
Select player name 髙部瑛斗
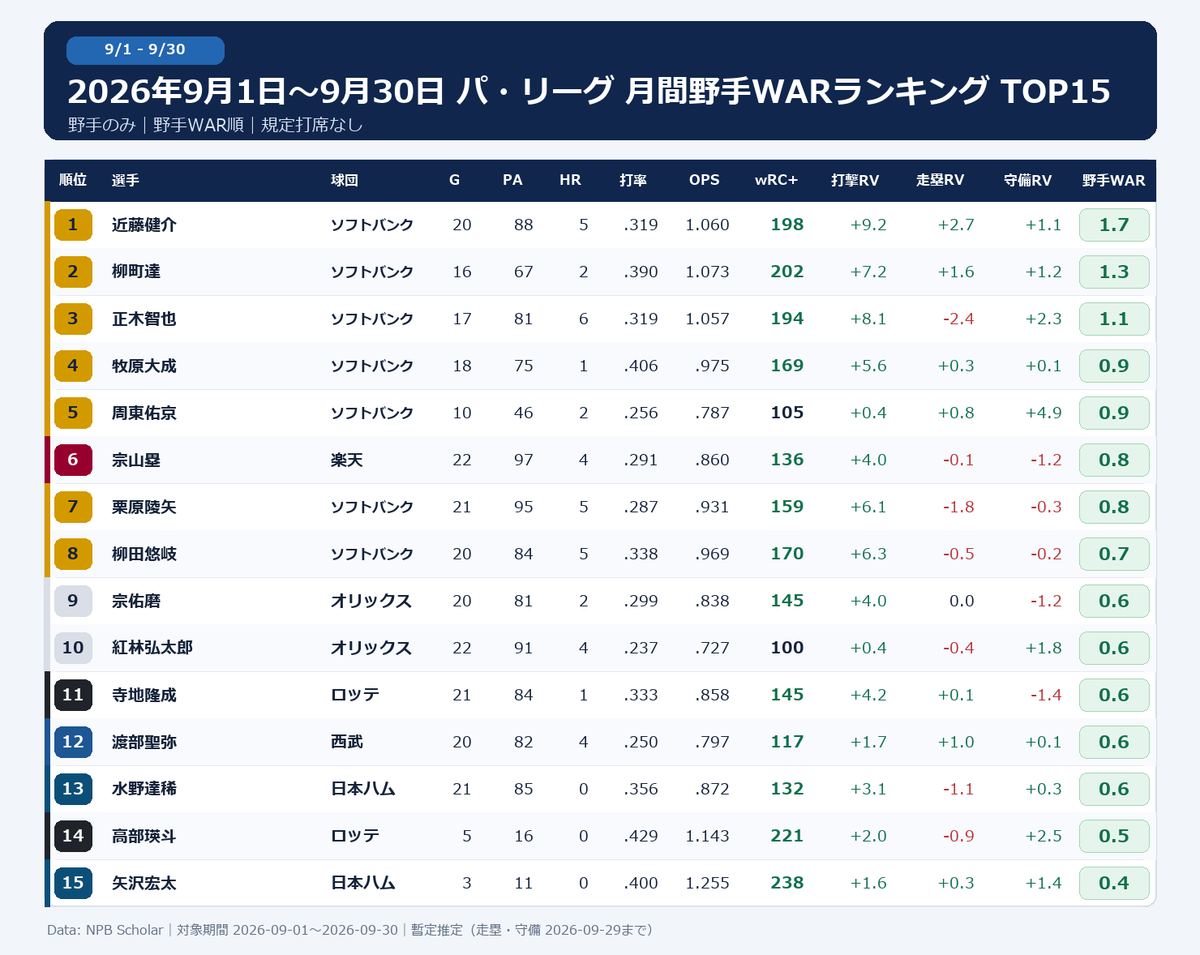[x=144, y=836]
